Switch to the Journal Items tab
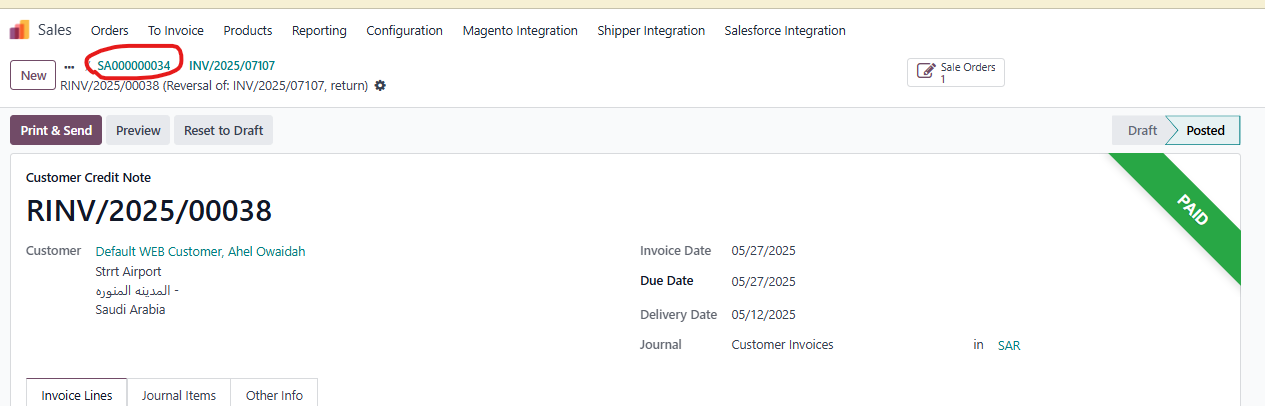 tap(179, 395)
